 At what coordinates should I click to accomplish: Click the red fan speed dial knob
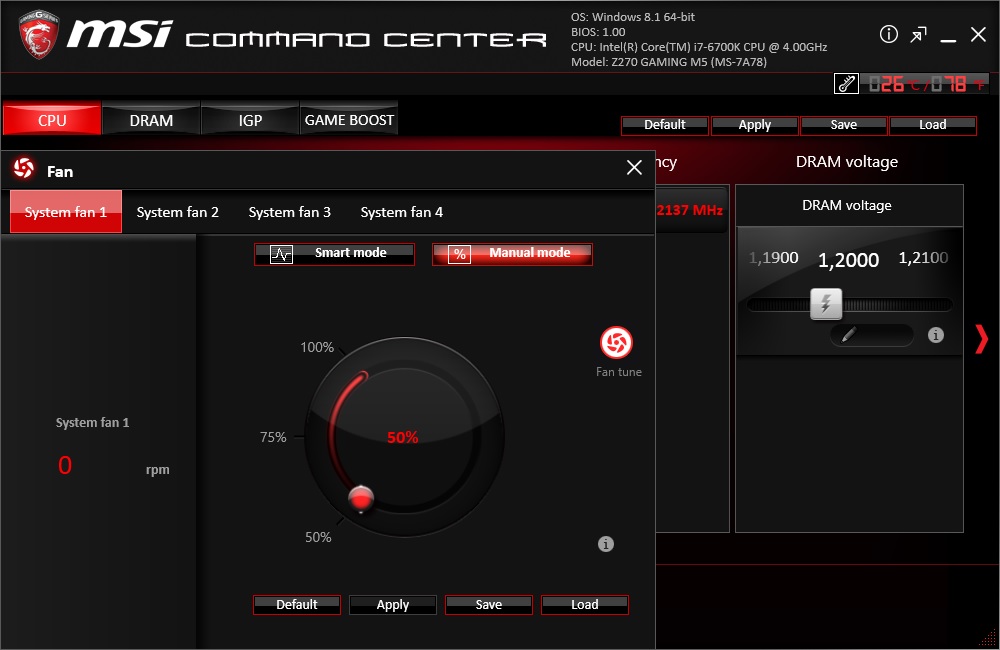pos(361,498)
